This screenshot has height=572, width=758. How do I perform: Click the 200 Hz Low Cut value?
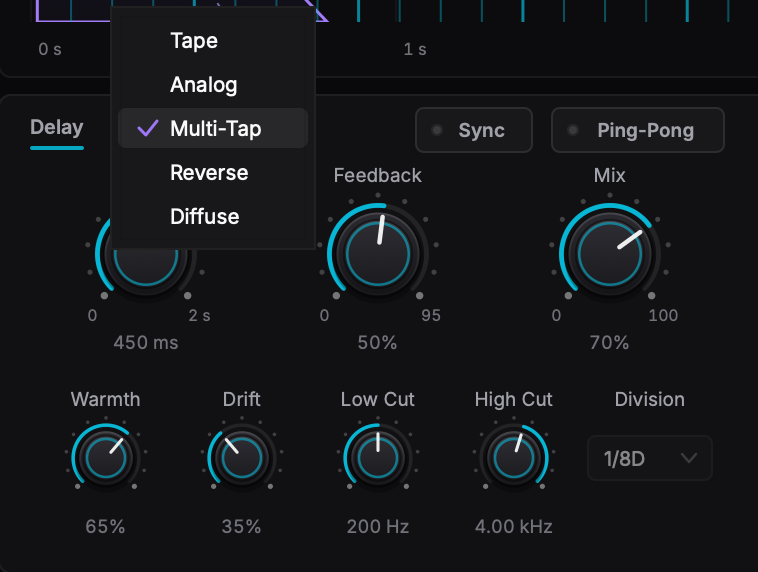pyautogui.click(x=378, y=527)
